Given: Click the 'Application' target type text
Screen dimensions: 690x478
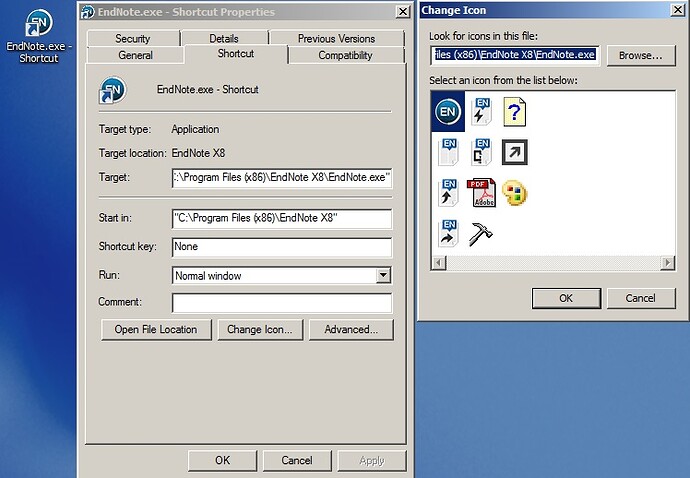Looking at the screenshot, I should pos(195,129).
